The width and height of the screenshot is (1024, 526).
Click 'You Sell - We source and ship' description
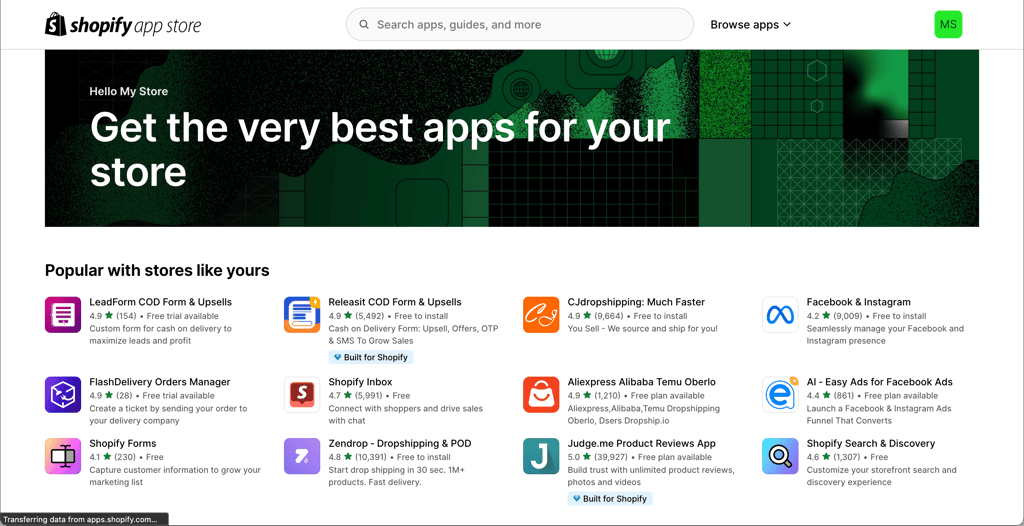[x=643, y=329]
